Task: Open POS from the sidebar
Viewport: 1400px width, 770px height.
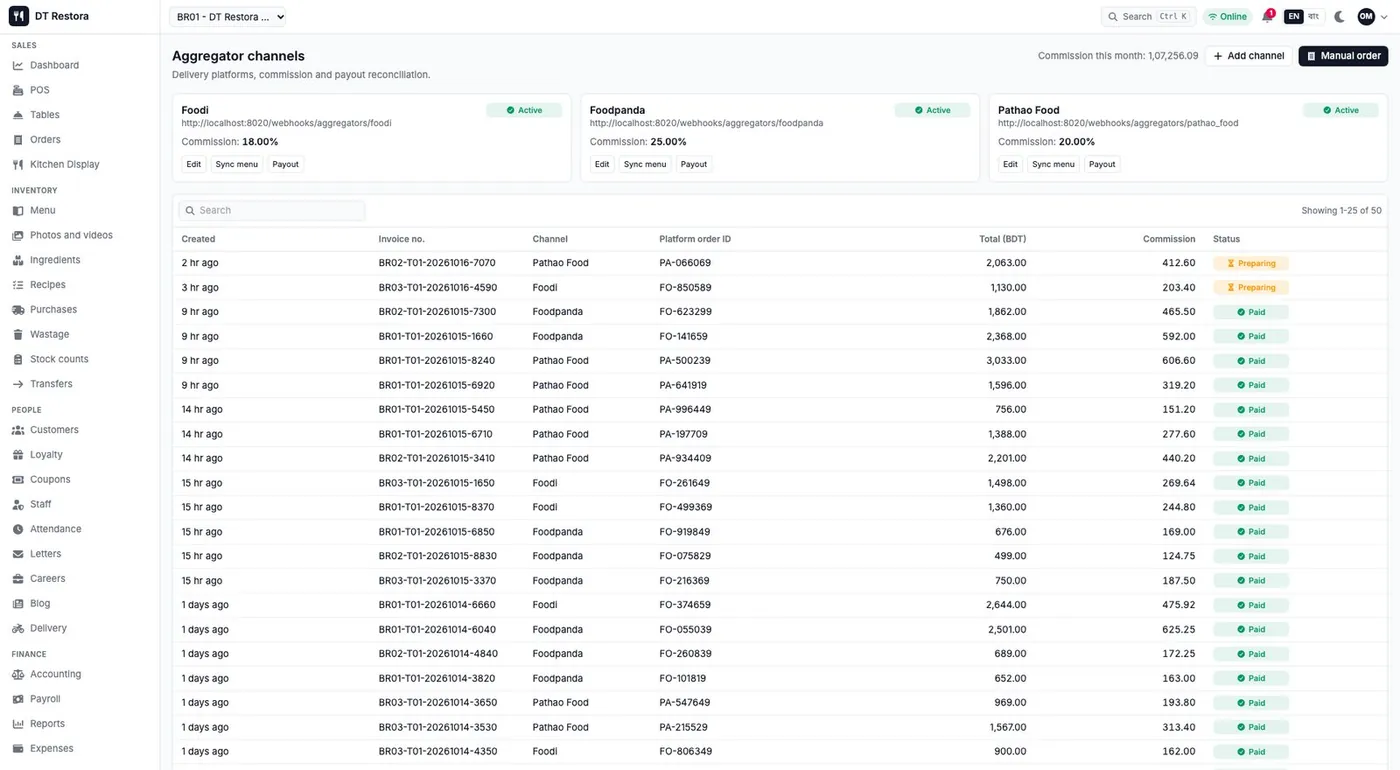Action: click(39, 90)
